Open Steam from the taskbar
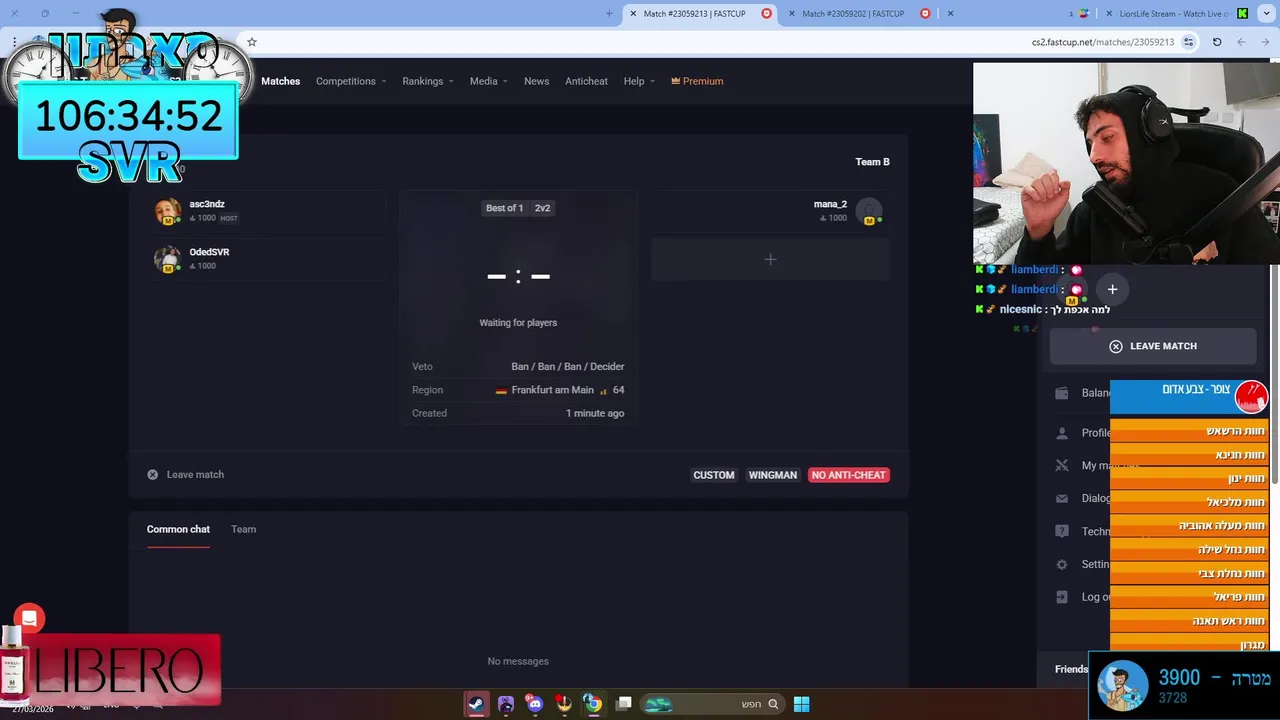The height and width of the screenshot is (720, 1280). coord(477,704)
